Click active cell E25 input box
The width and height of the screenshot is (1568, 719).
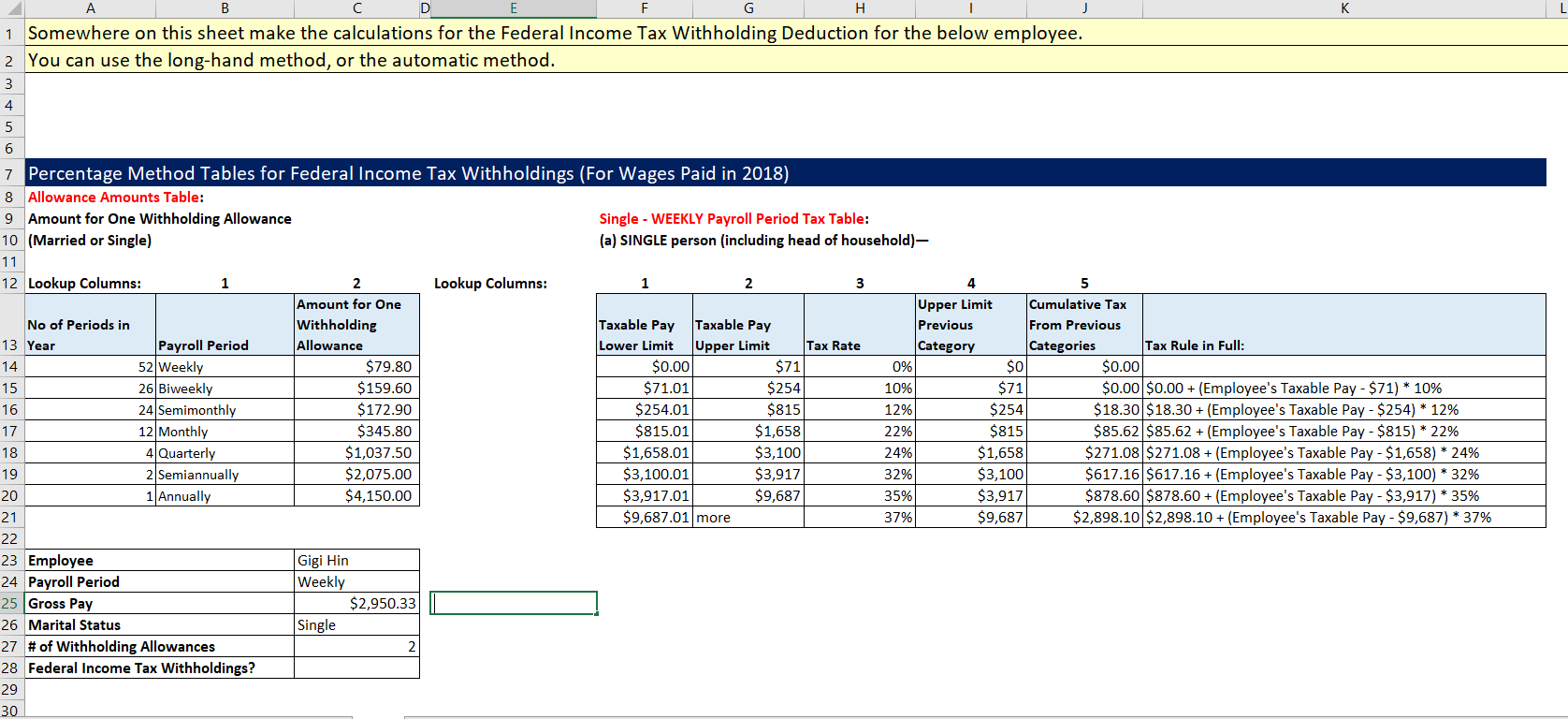pyautogui.click(x=514, y=603)
